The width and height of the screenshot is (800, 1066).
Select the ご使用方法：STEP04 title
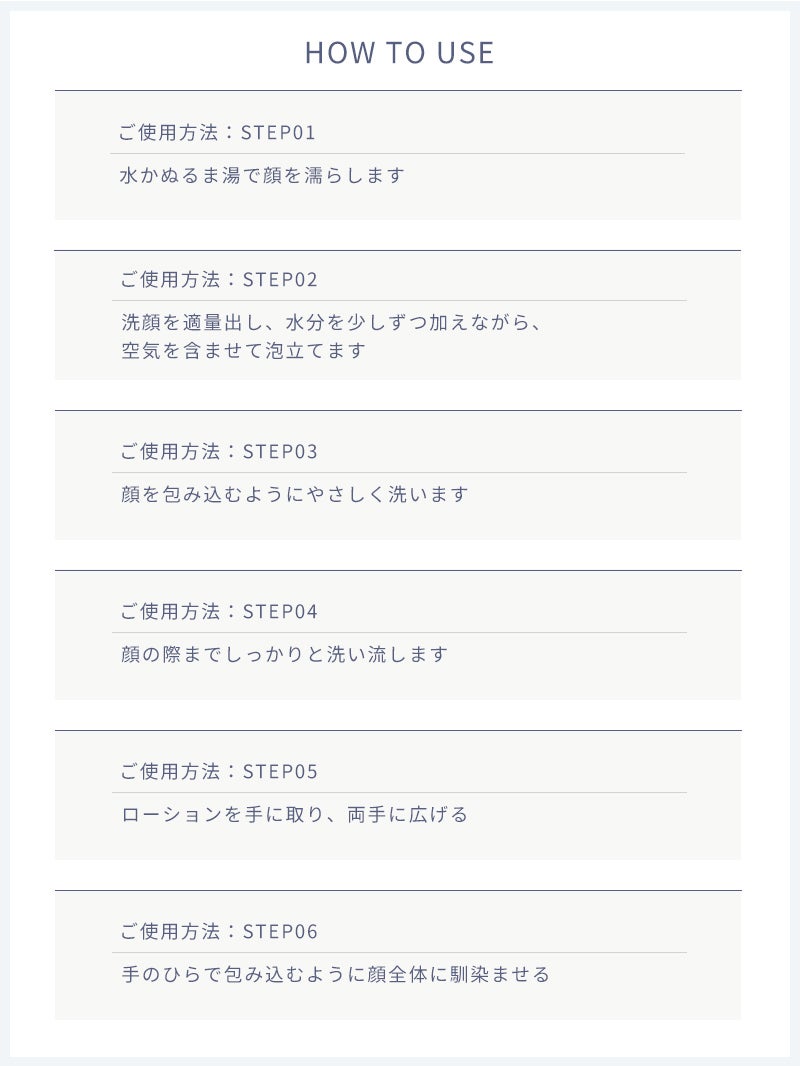click(219, 611)
